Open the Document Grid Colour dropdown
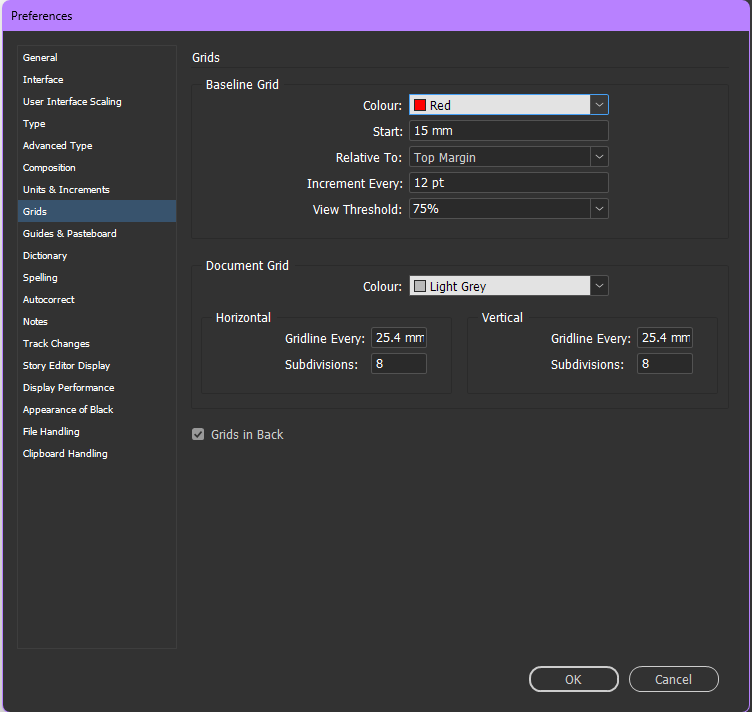 [599, 286]
